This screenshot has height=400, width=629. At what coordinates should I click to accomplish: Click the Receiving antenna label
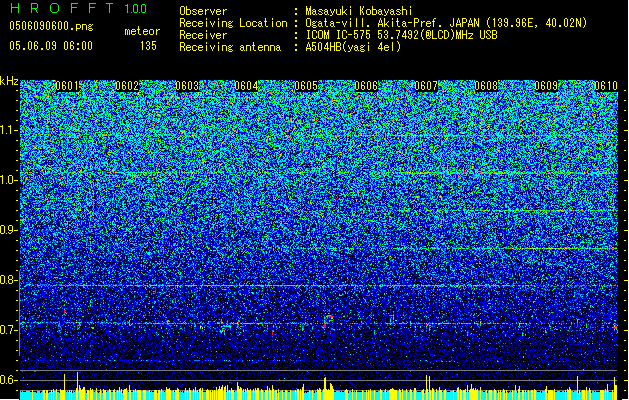click(230, 47)
